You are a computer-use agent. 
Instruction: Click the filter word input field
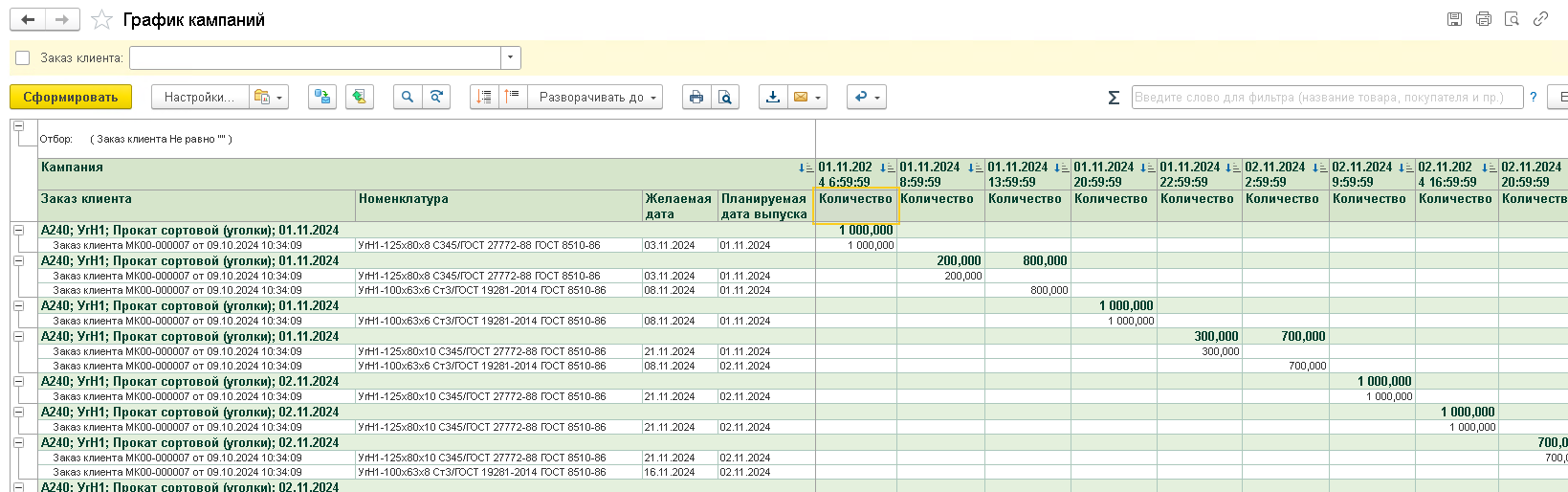[1326, 98]
